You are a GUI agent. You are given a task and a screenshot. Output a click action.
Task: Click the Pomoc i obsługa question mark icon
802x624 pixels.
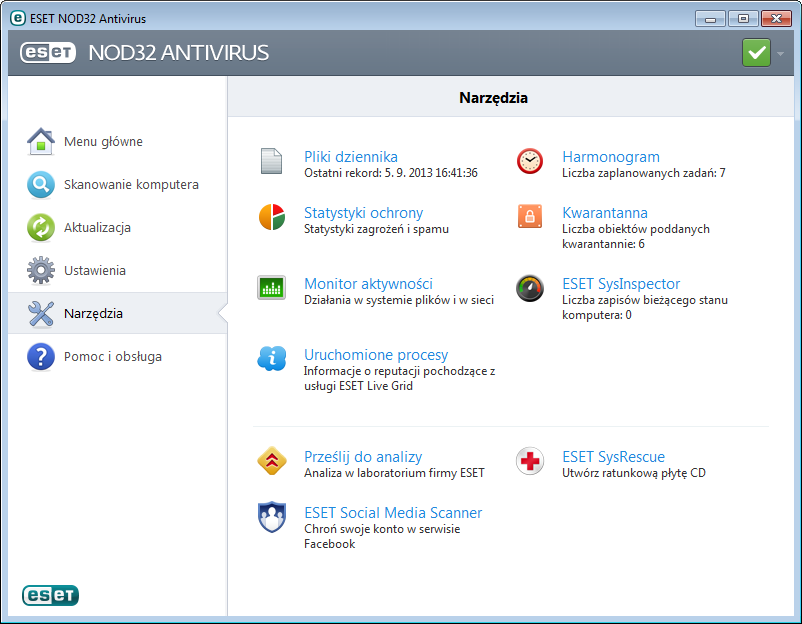click(x=41, y=356)
